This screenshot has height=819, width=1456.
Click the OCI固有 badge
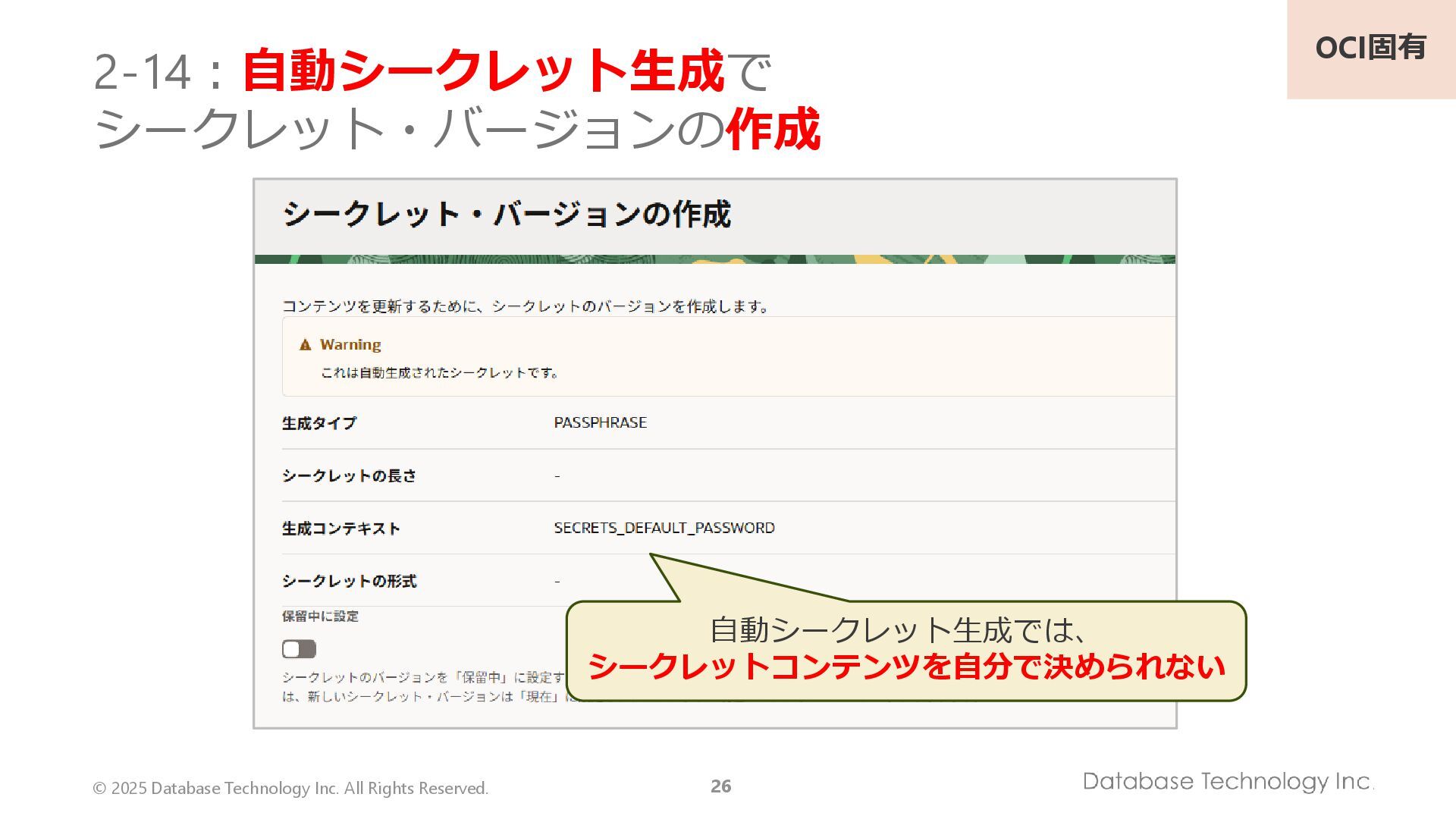[x=1370, y=49]
